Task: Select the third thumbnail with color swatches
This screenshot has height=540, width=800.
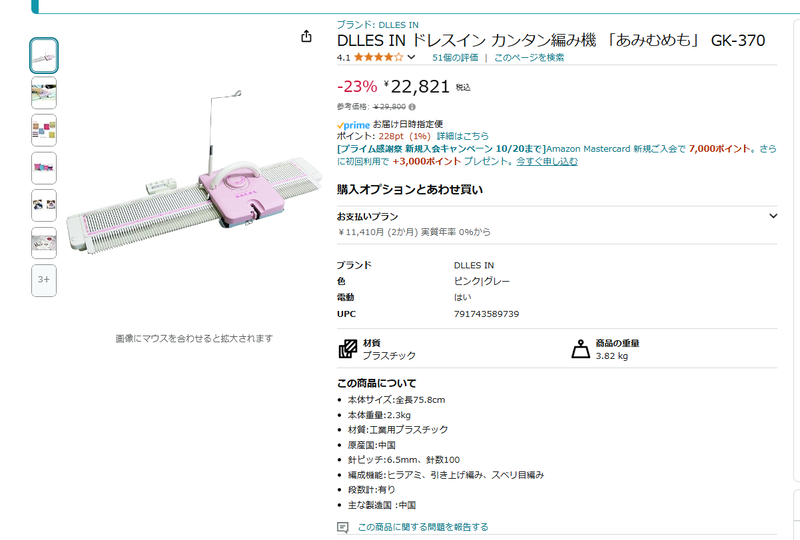Action: (x=44, y=131)
